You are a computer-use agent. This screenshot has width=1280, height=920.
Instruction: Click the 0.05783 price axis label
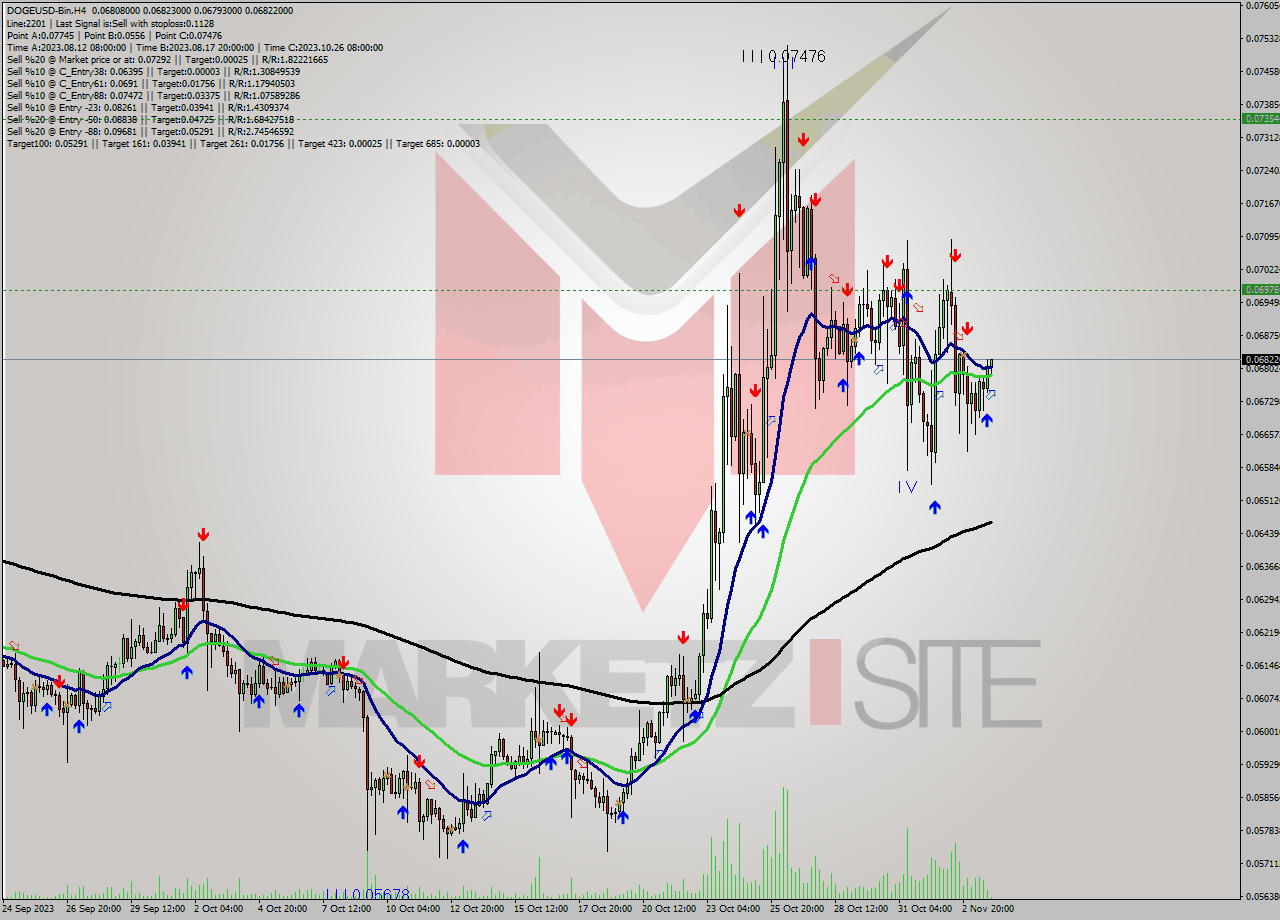click(x=1261, y=830)
